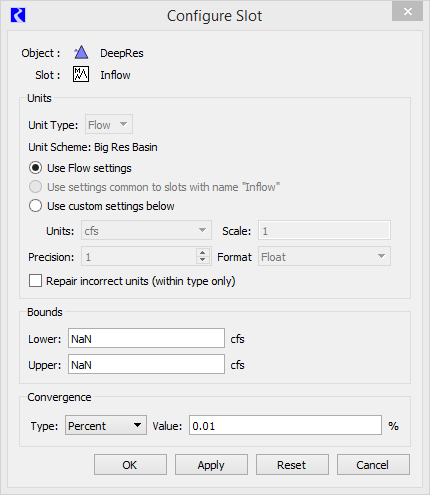Decrease Precision with the down arrow
430x495 pixels.
click(x=202, y=260)
